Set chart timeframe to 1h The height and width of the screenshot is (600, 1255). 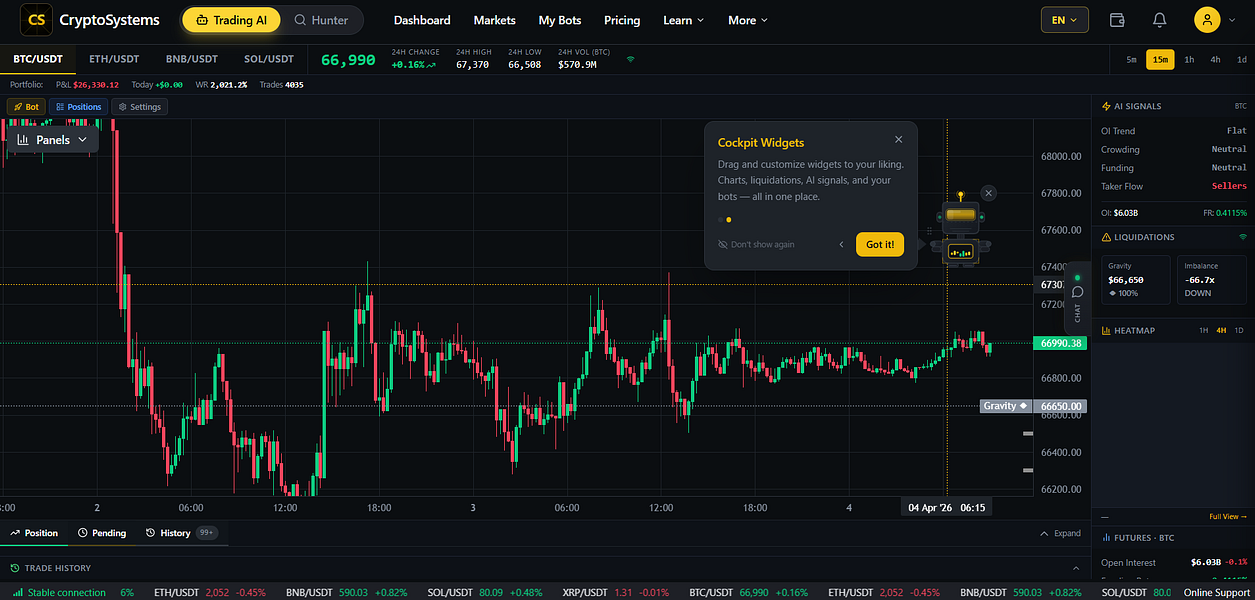(1189, 59)
